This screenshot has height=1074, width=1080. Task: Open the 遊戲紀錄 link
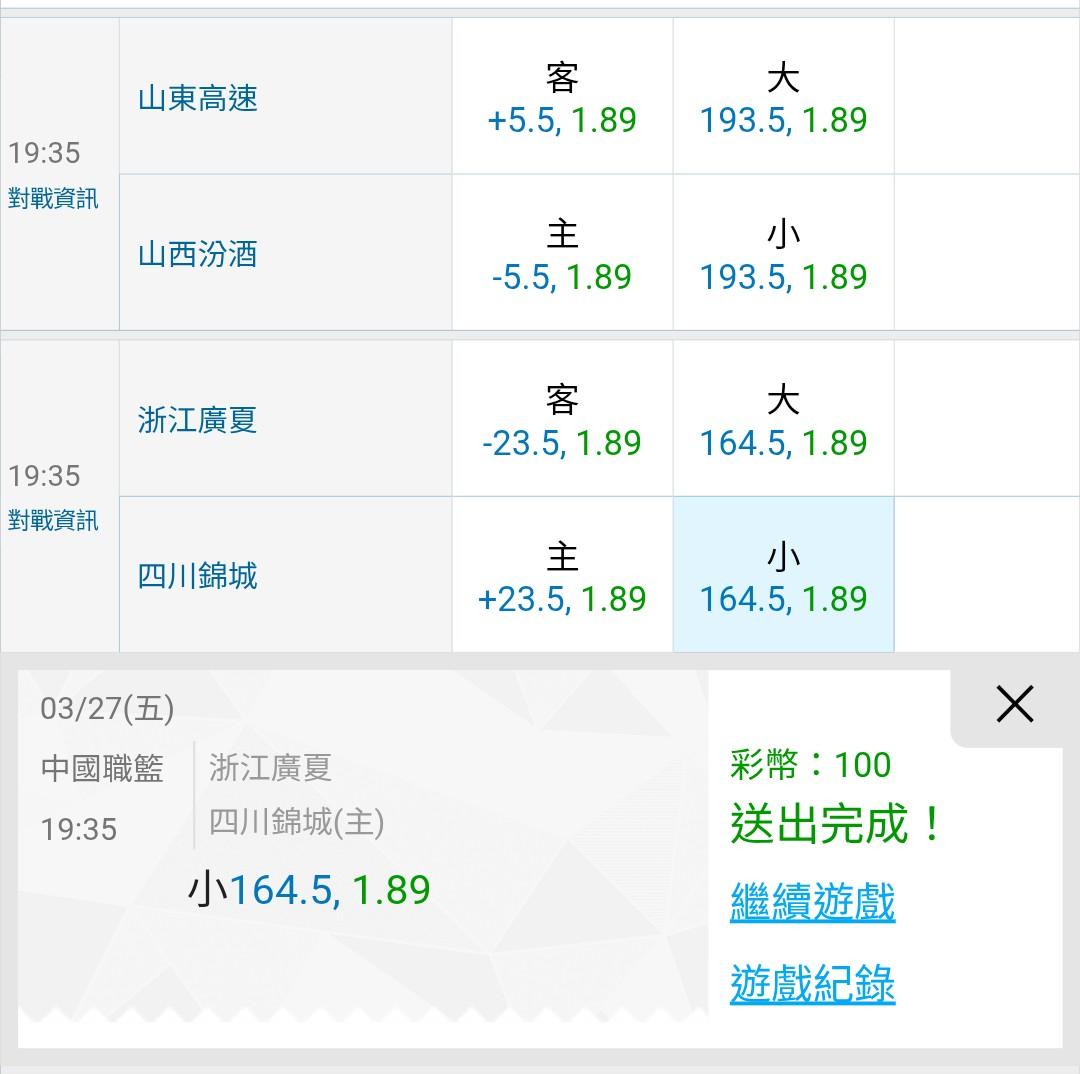click(x=812, y=984)
